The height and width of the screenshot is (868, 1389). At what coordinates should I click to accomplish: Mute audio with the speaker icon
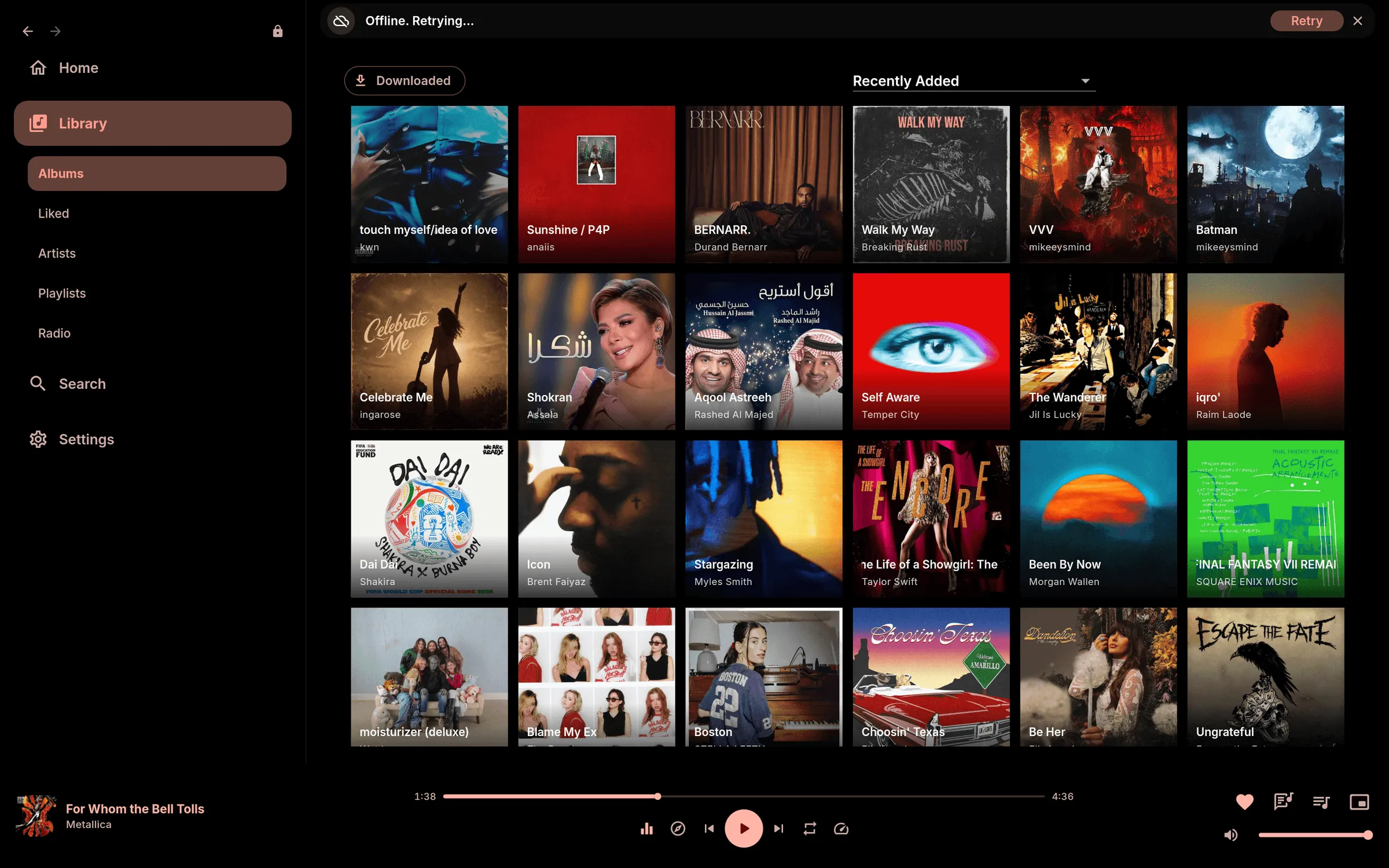pos(1231,834)
